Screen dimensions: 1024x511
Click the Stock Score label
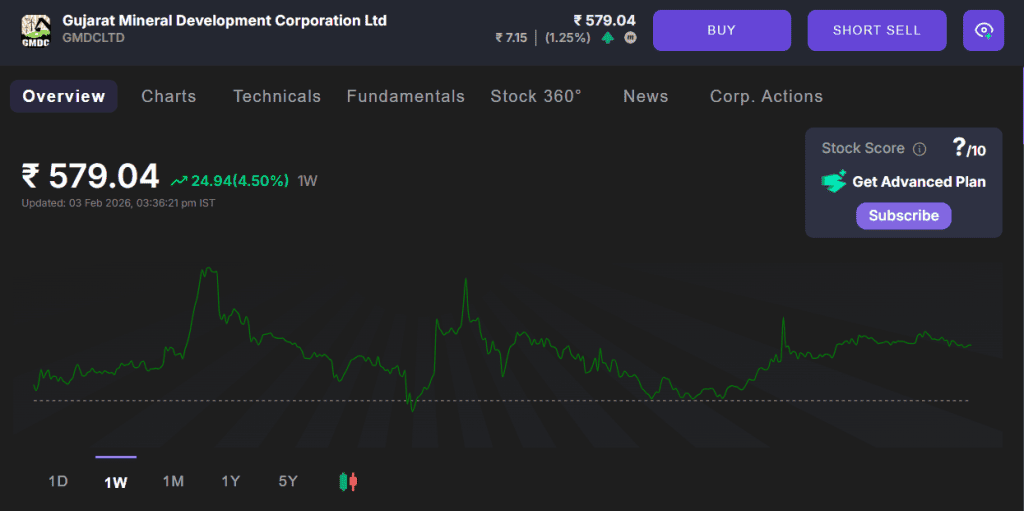863,148
